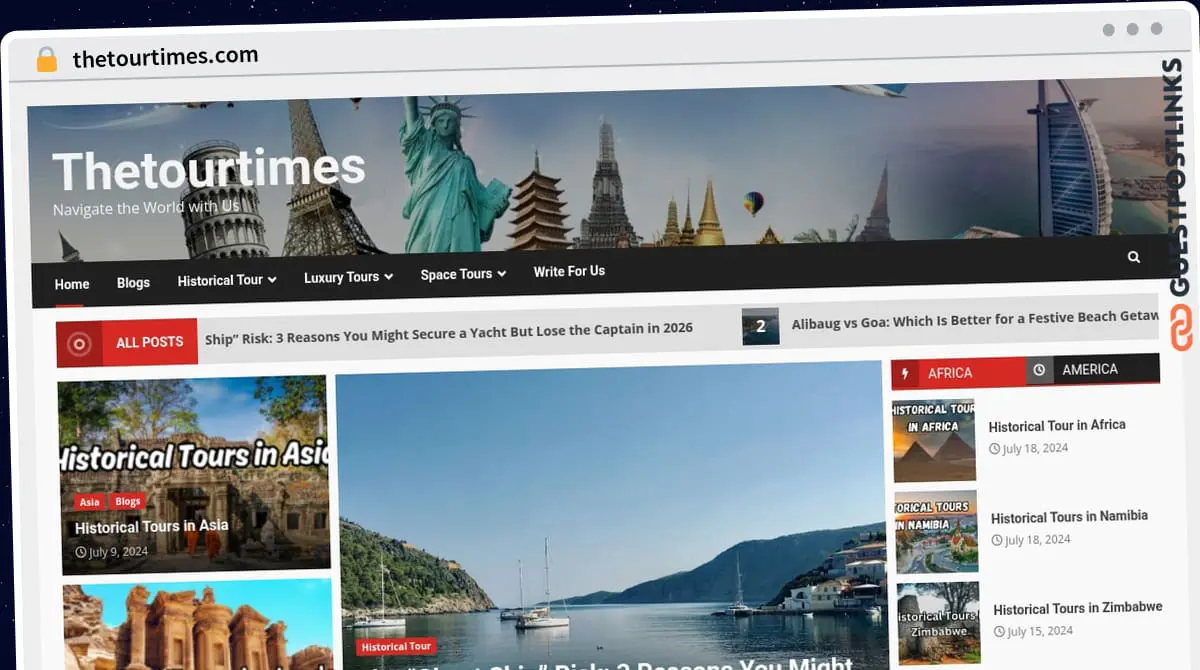
Task: Select Home in the navigation bar
Action: [x=71, y=284]
